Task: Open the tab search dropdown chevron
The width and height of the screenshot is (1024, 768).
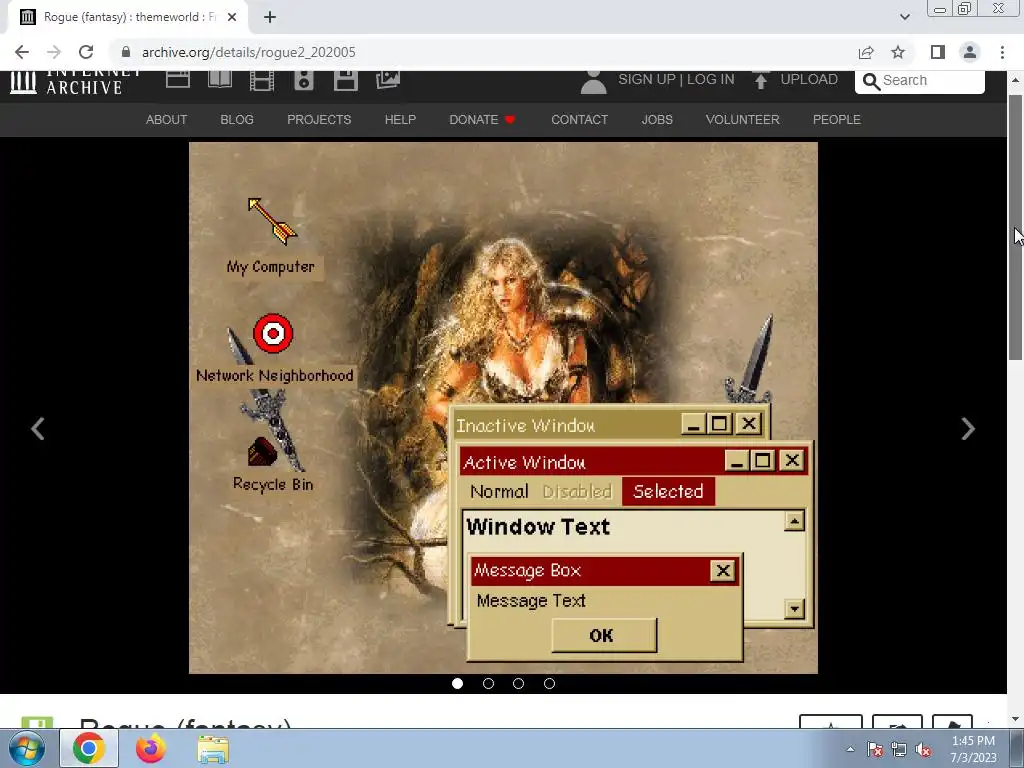Action: (x=904, y=17)
